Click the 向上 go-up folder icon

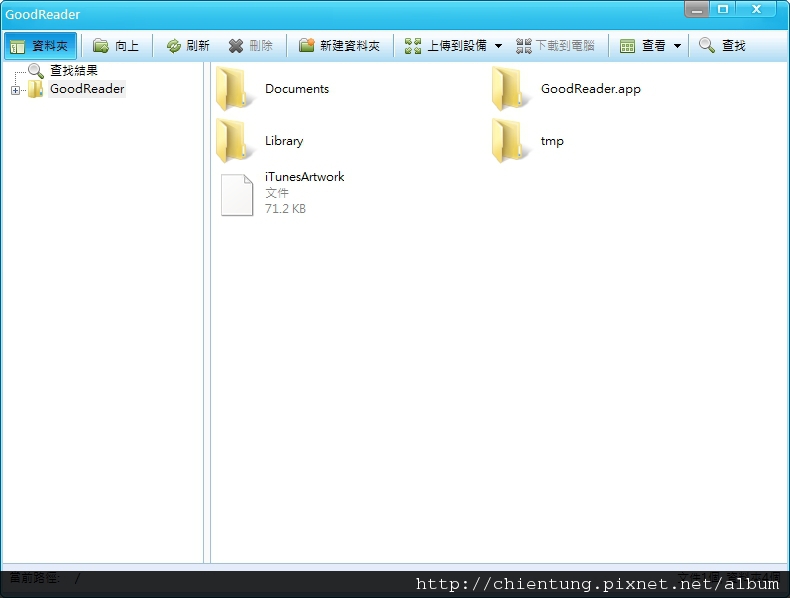point(101,46)
